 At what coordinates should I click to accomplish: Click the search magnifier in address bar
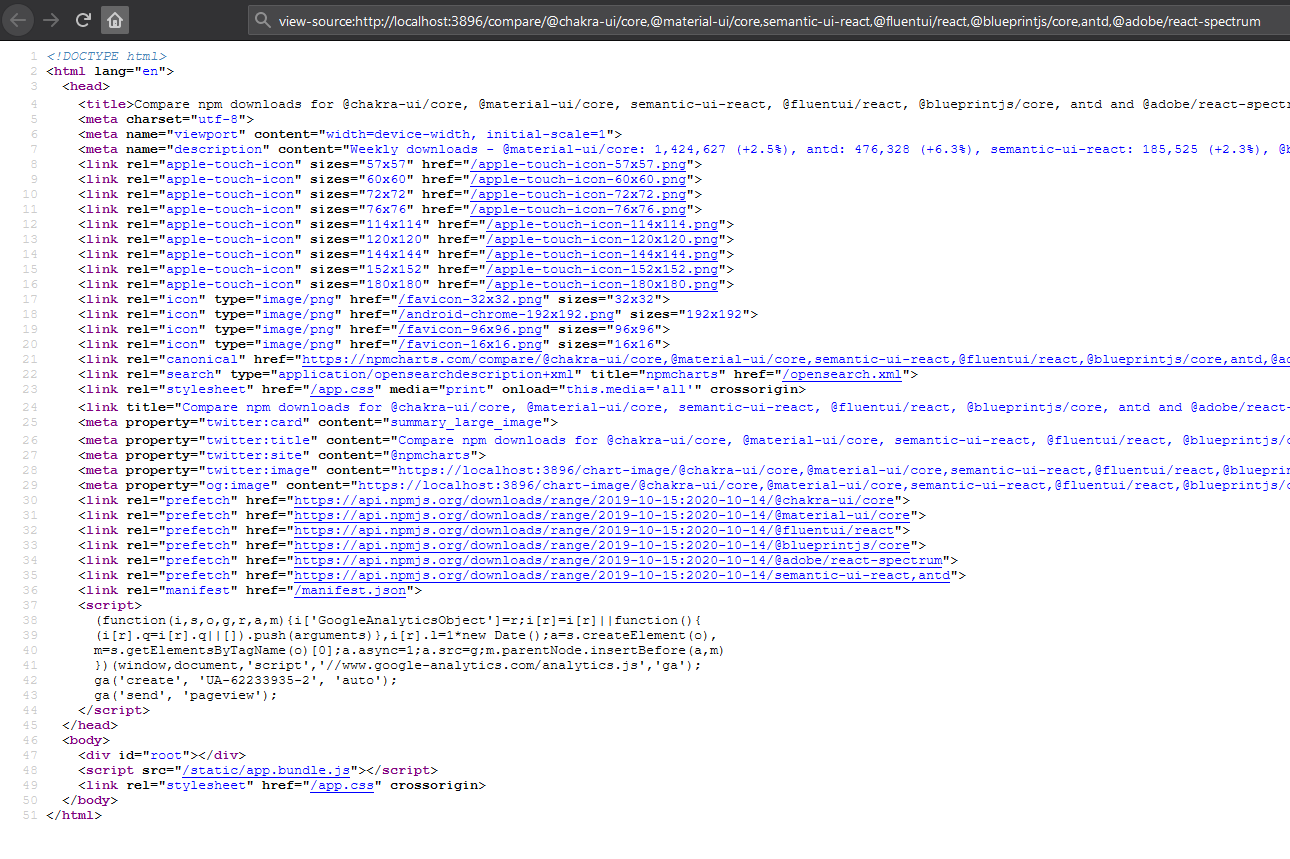pyautogui.click(x=263, y=20)
